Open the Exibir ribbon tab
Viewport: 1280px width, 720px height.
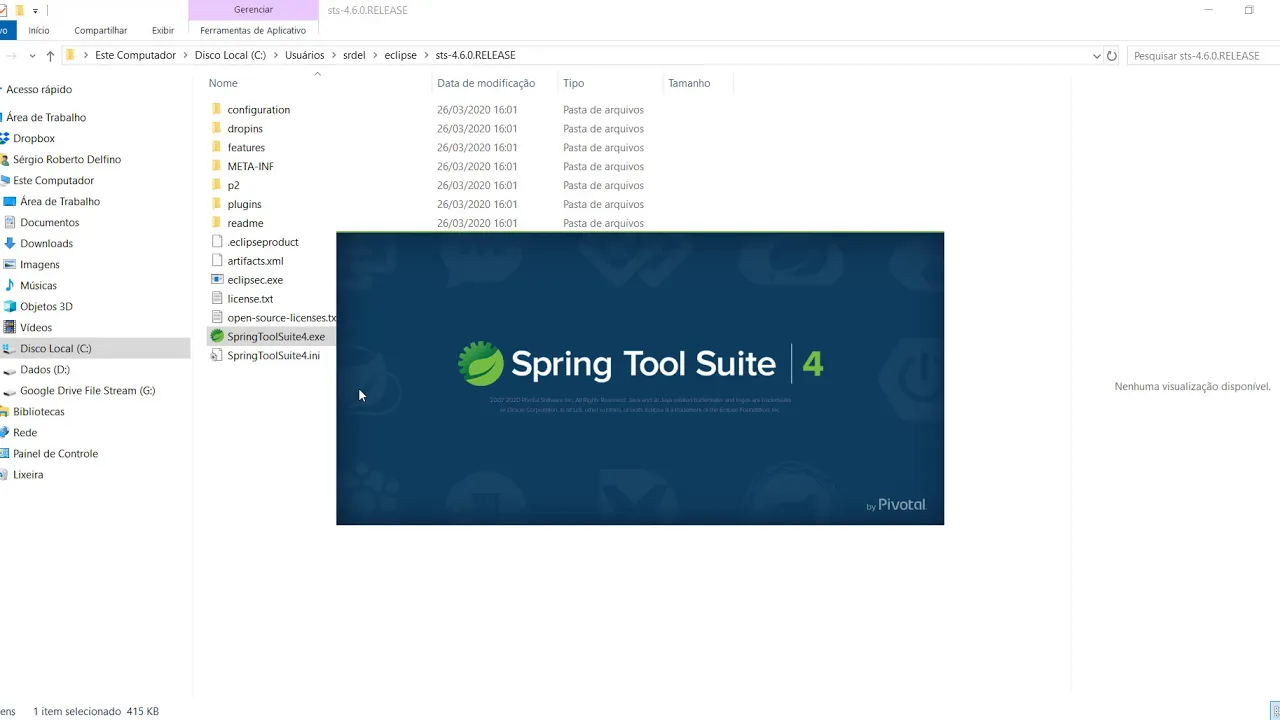163,30
